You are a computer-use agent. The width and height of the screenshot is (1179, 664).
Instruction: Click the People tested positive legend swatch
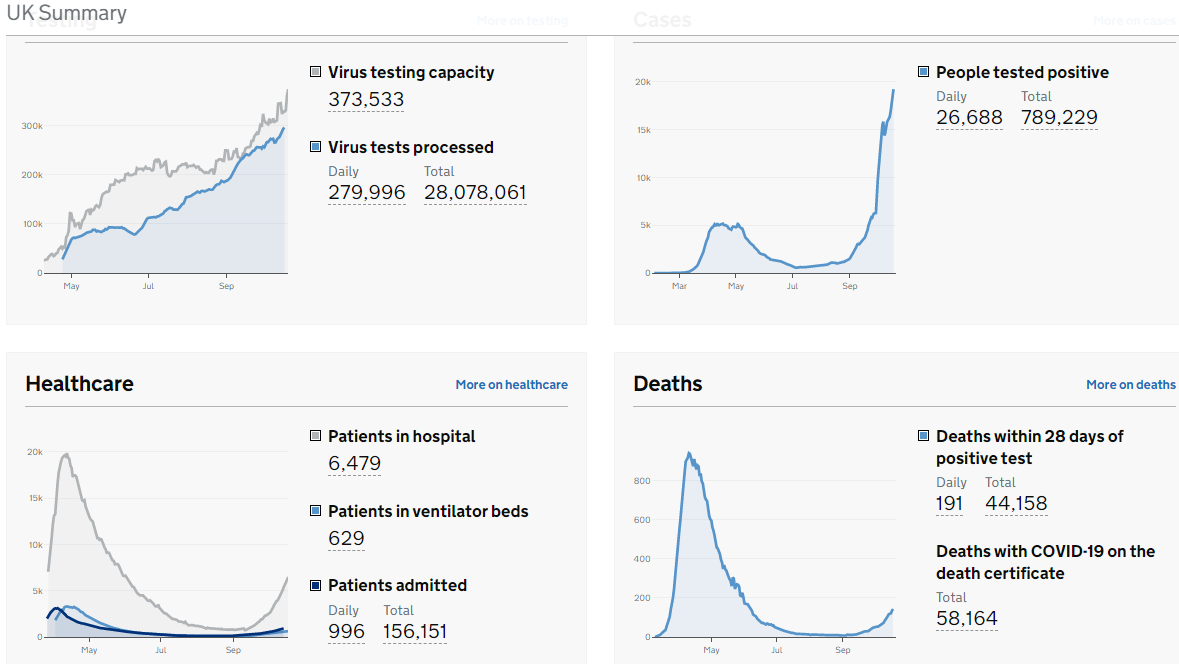pyautogui.click(x=924, y=72)
